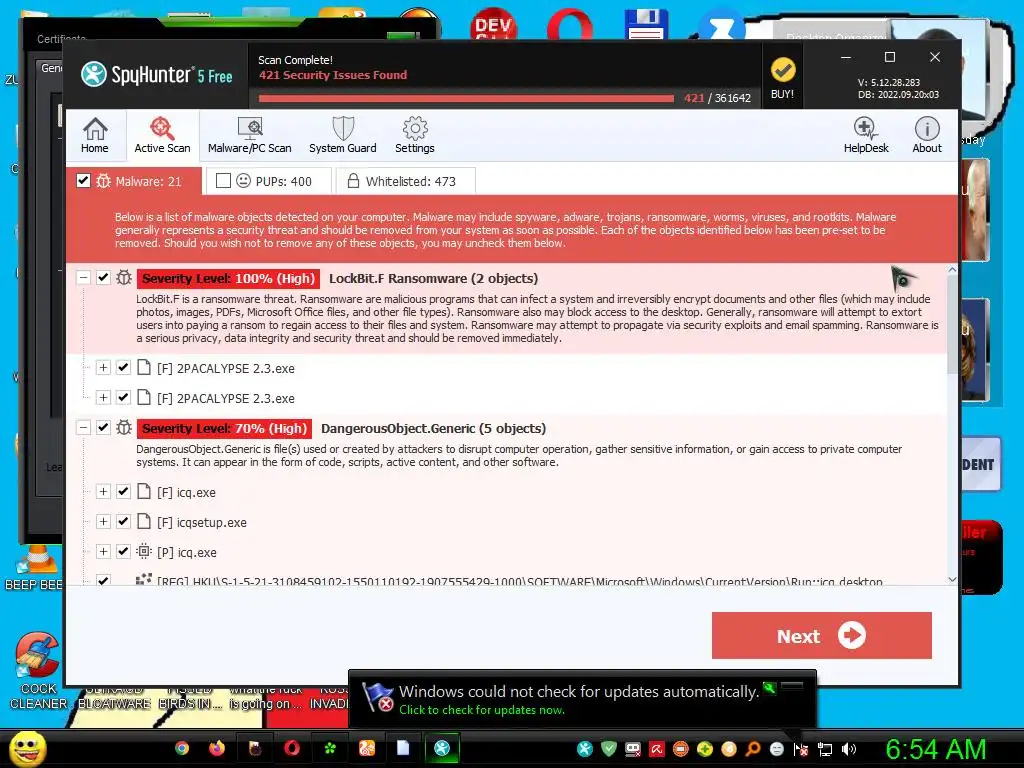Uncheck the [P] icq.exe checkbox
1024x768 pixels.
coord(123,552)
